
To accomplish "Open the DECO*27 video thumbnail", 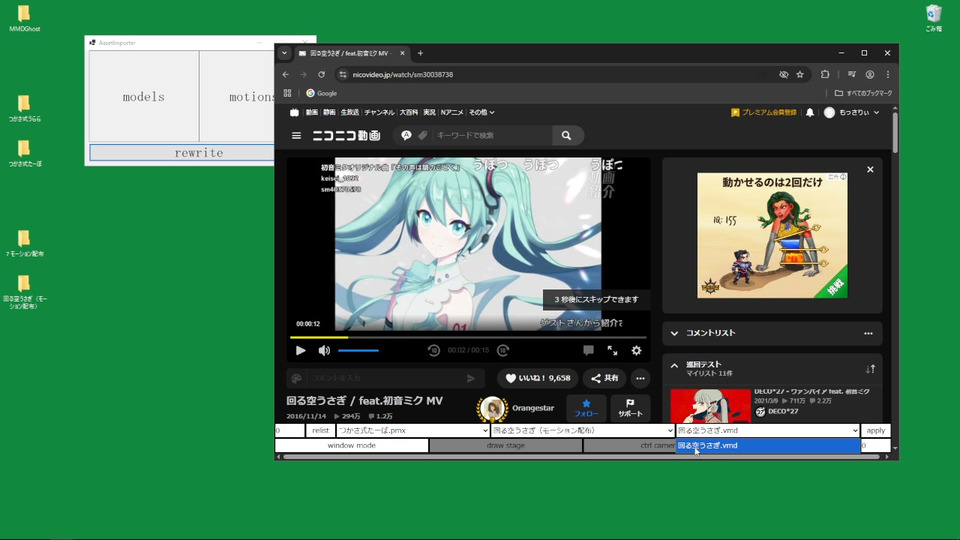I will tap(710, 405).
